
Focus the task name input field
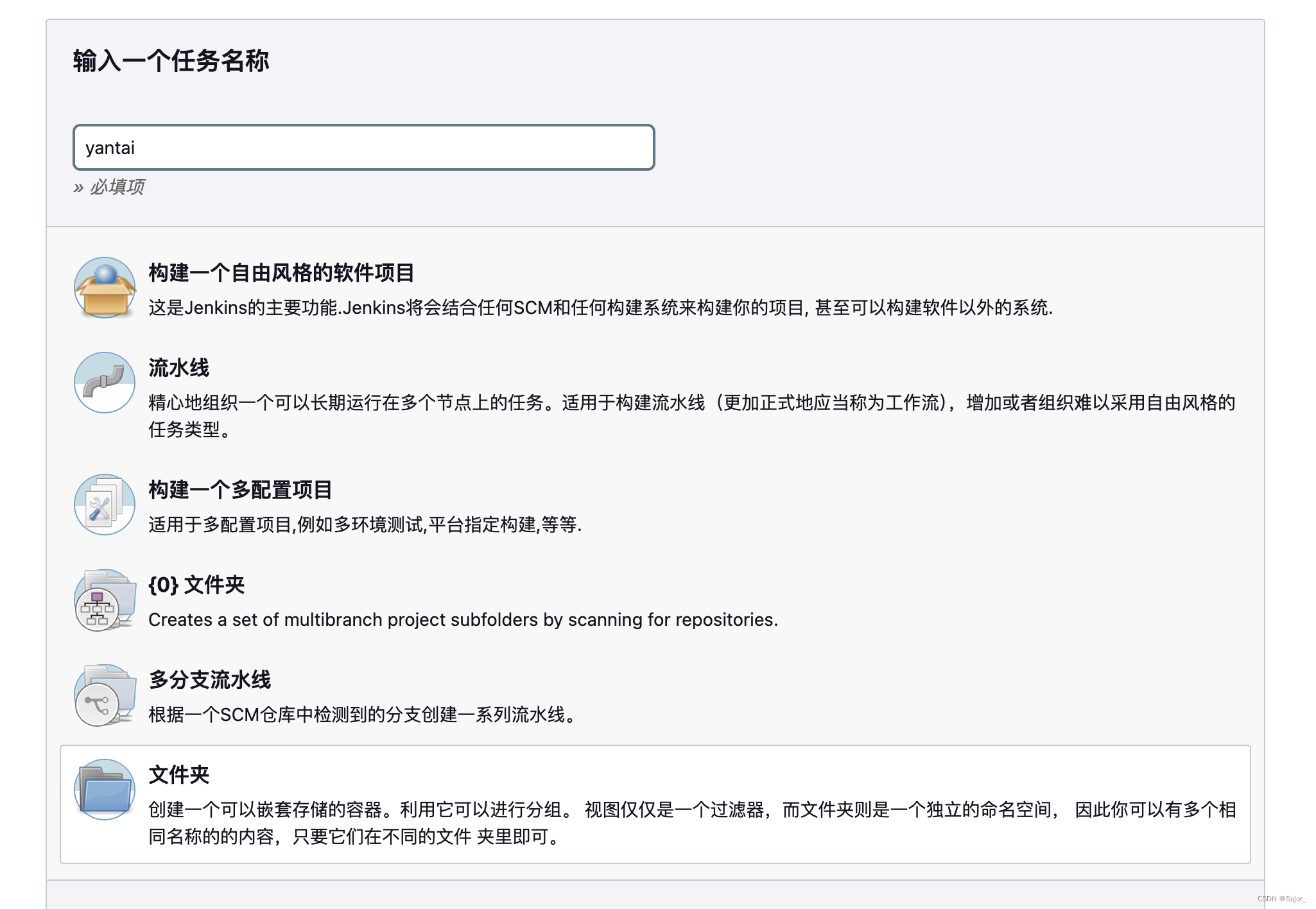[363, 148]
